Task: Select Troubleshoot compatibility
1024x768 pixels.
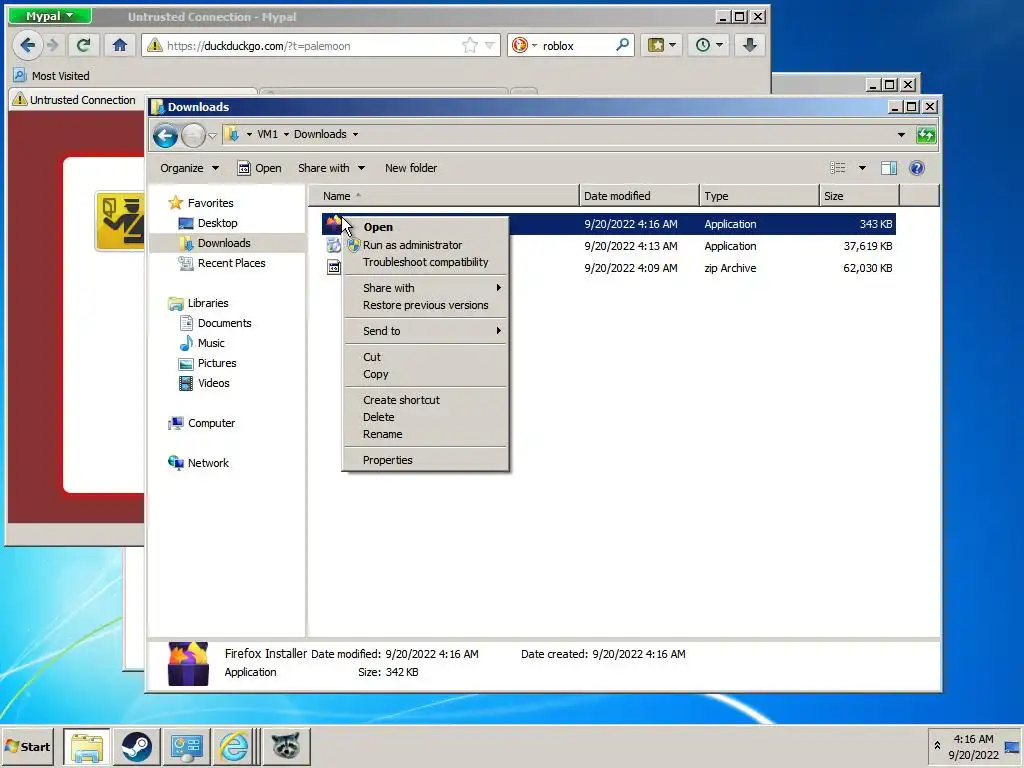Action: pyautogui.click(x=425, y=262)
